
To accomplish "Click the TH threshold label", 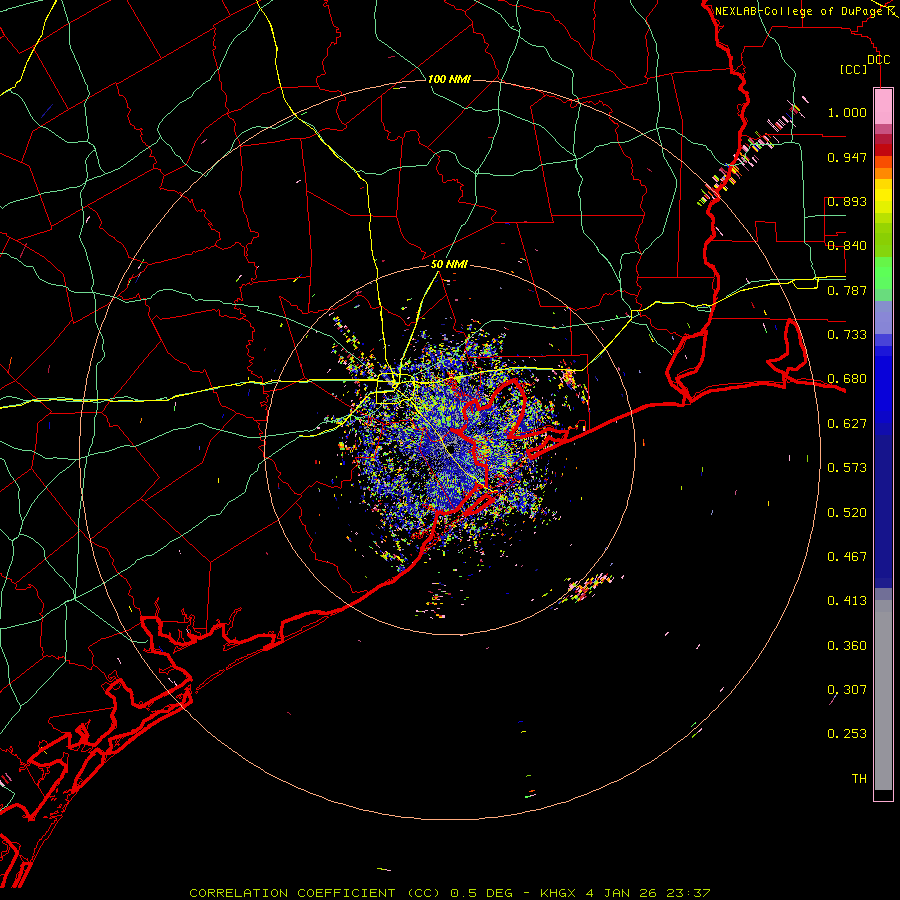I will coord(859,779).
